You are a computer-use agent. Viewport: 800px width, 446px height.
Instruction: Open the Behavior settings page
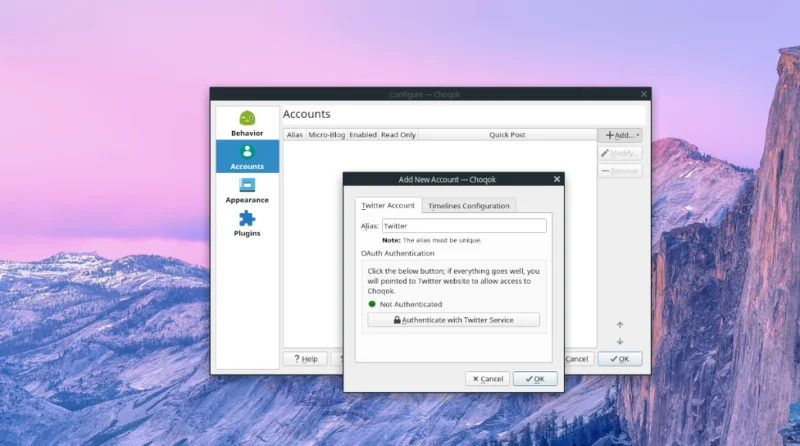pyautogui.click(x=247, y=123)
